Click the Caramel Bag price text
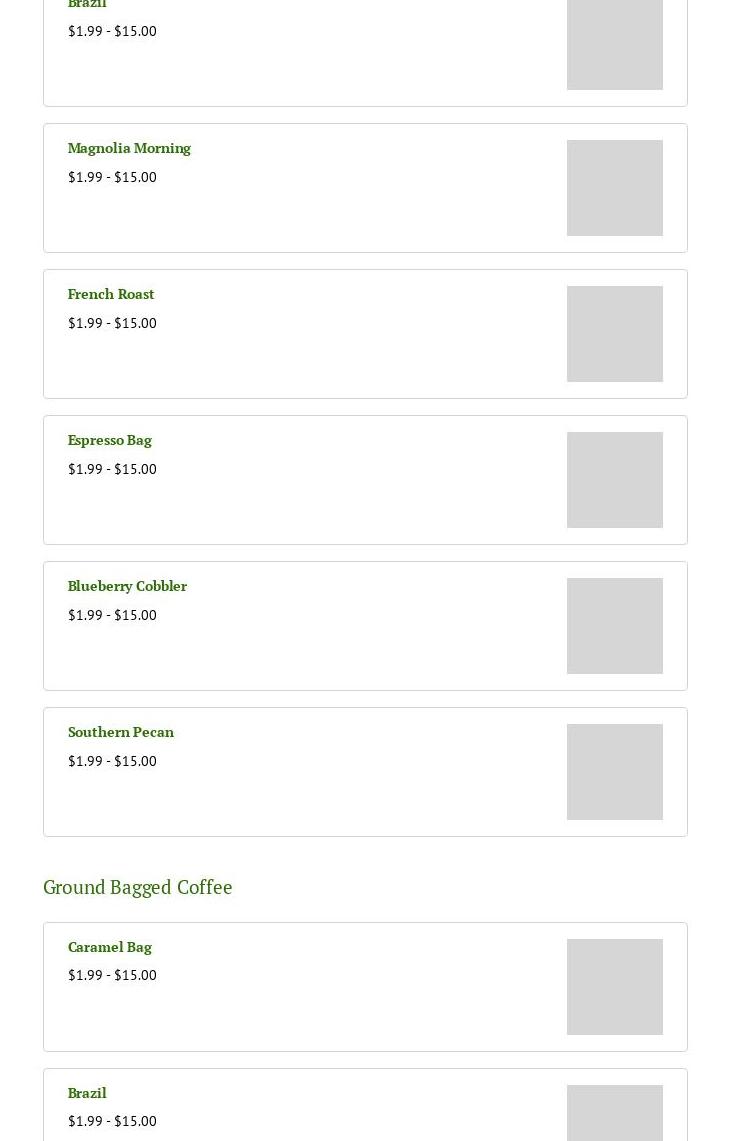 click(x=112, y=975)
